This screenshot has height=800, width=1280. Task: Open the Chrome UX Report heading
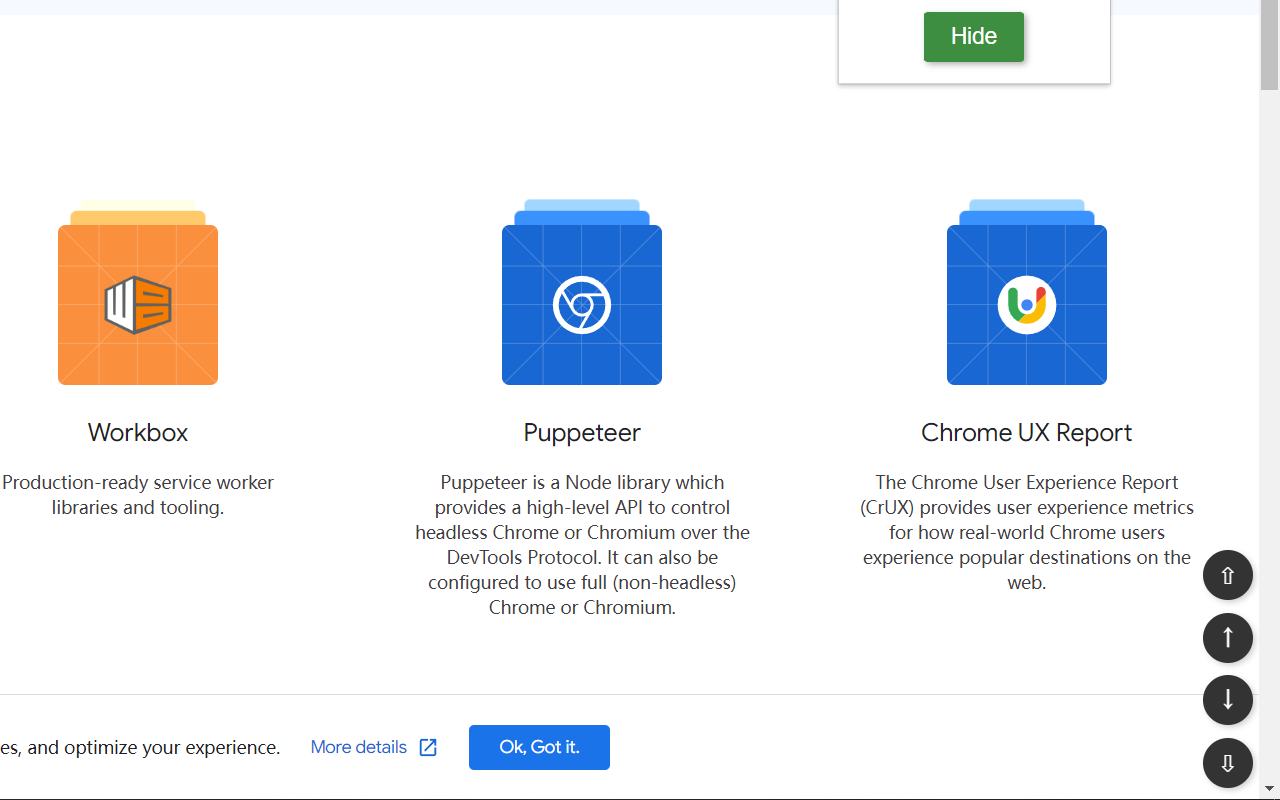pyautogui.click(x=1027, y=432)
